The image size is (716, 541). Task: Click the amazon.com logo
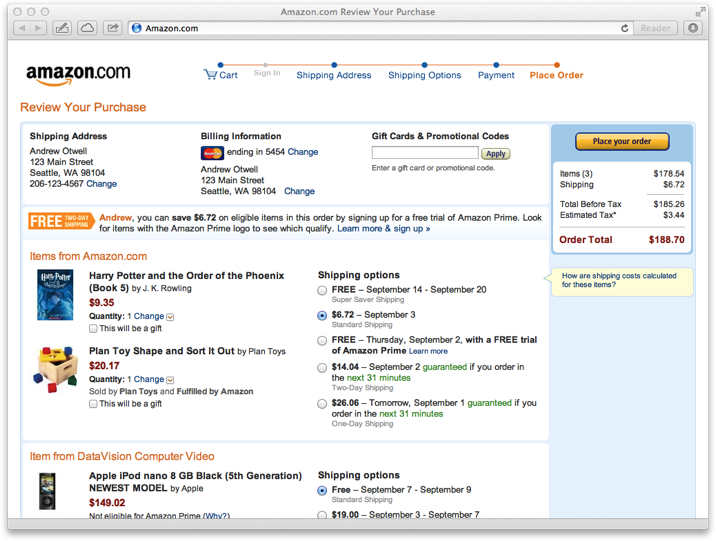78,74
